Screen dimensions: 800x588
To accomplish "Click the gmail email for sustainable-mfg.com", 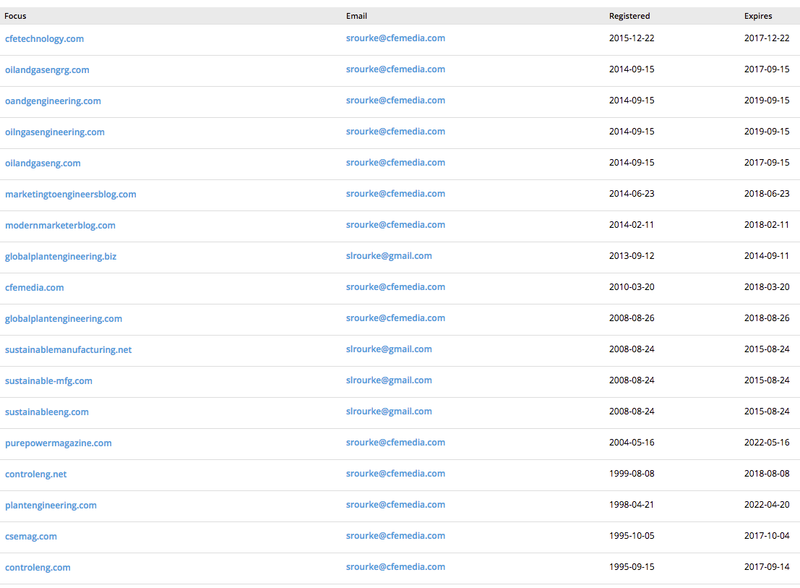I will (x=389, y=381).
